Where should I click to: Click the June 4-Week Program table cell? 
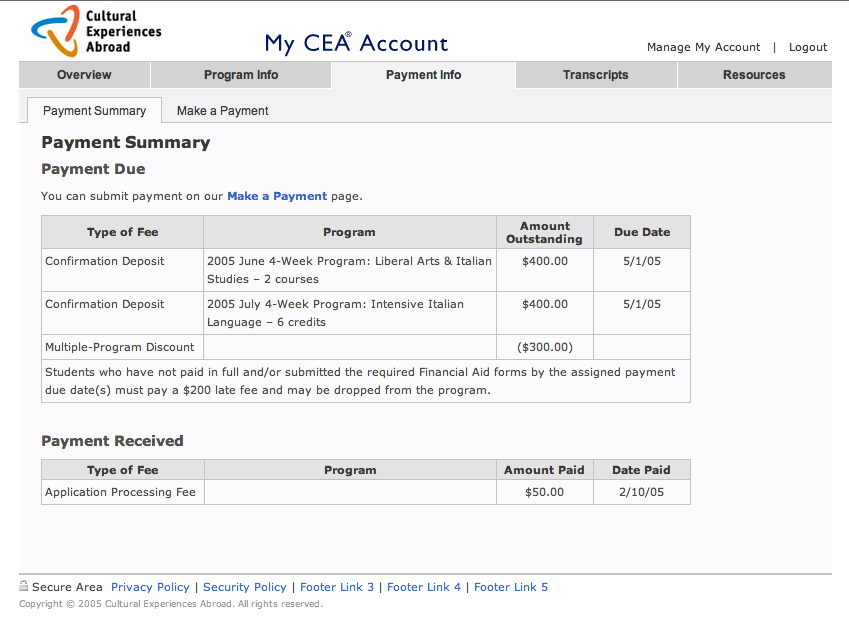coord(349,270)
